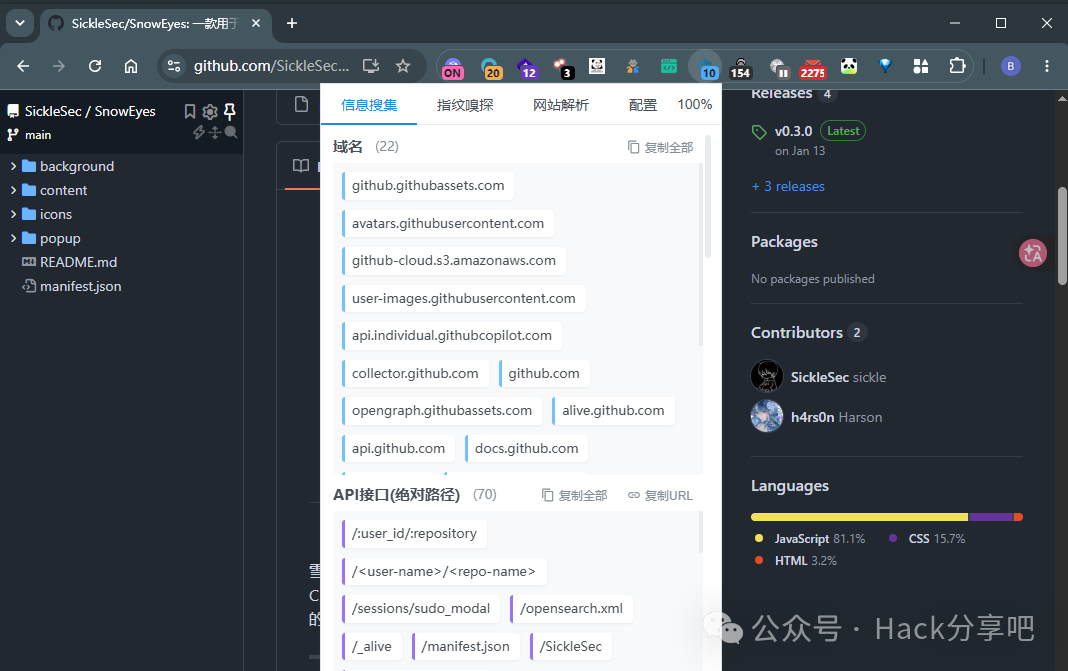Click the api.individual.githubcopilot.com entry
This screenshot has width=1068, height=671.
(x=452, y=336)
